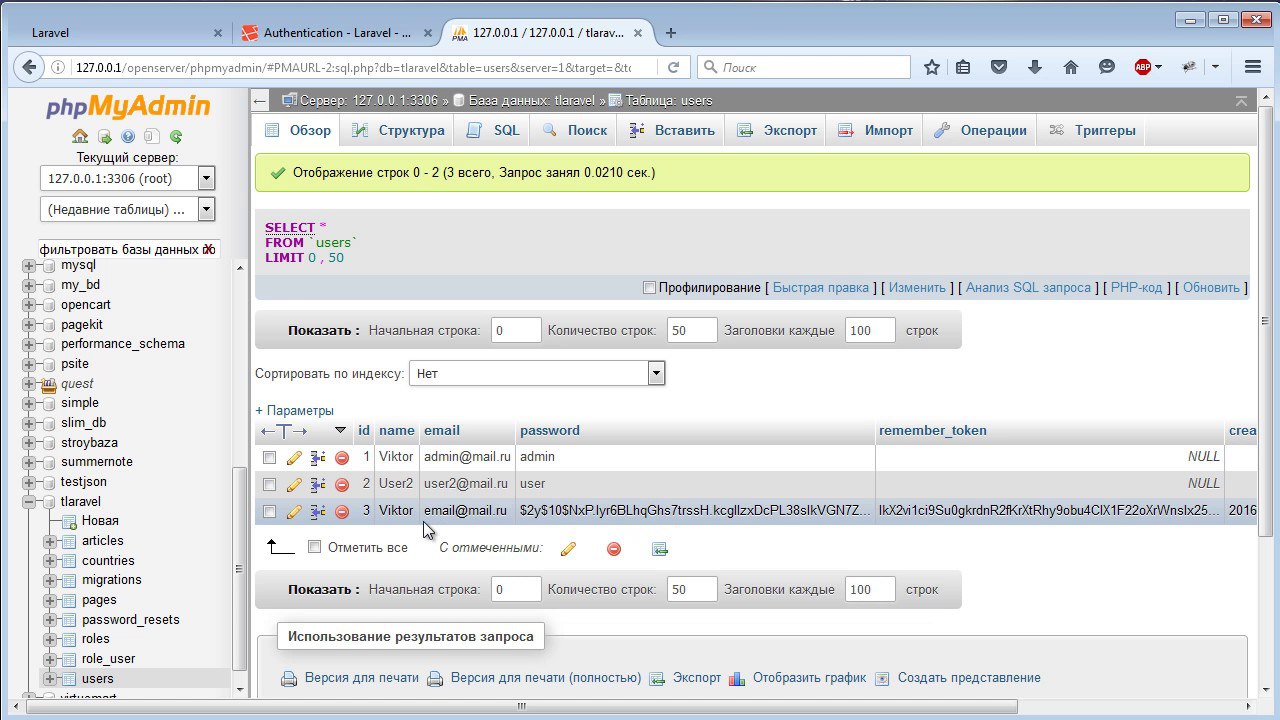Collapse the navigation panel arrow button
1280x720 pixels.
(260, 101)
